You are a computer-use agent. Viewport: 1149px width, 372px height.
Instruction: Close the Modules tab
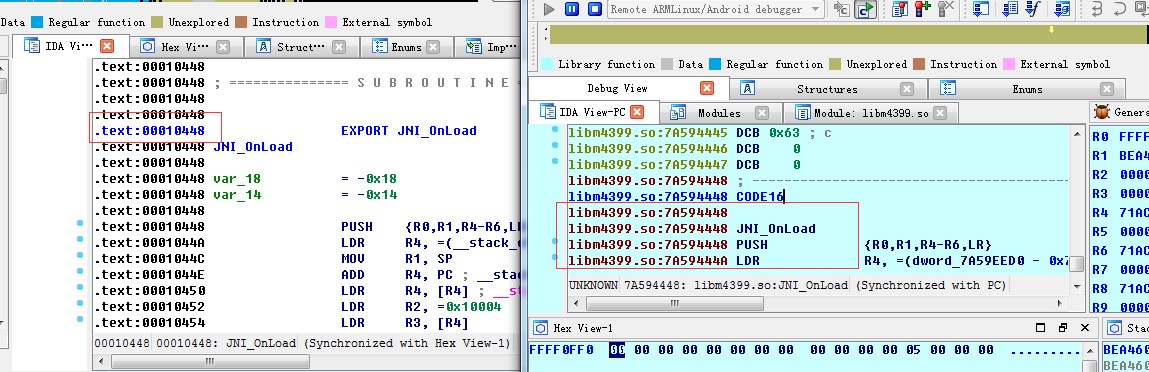pyautogui.click(x=762, y=113)
